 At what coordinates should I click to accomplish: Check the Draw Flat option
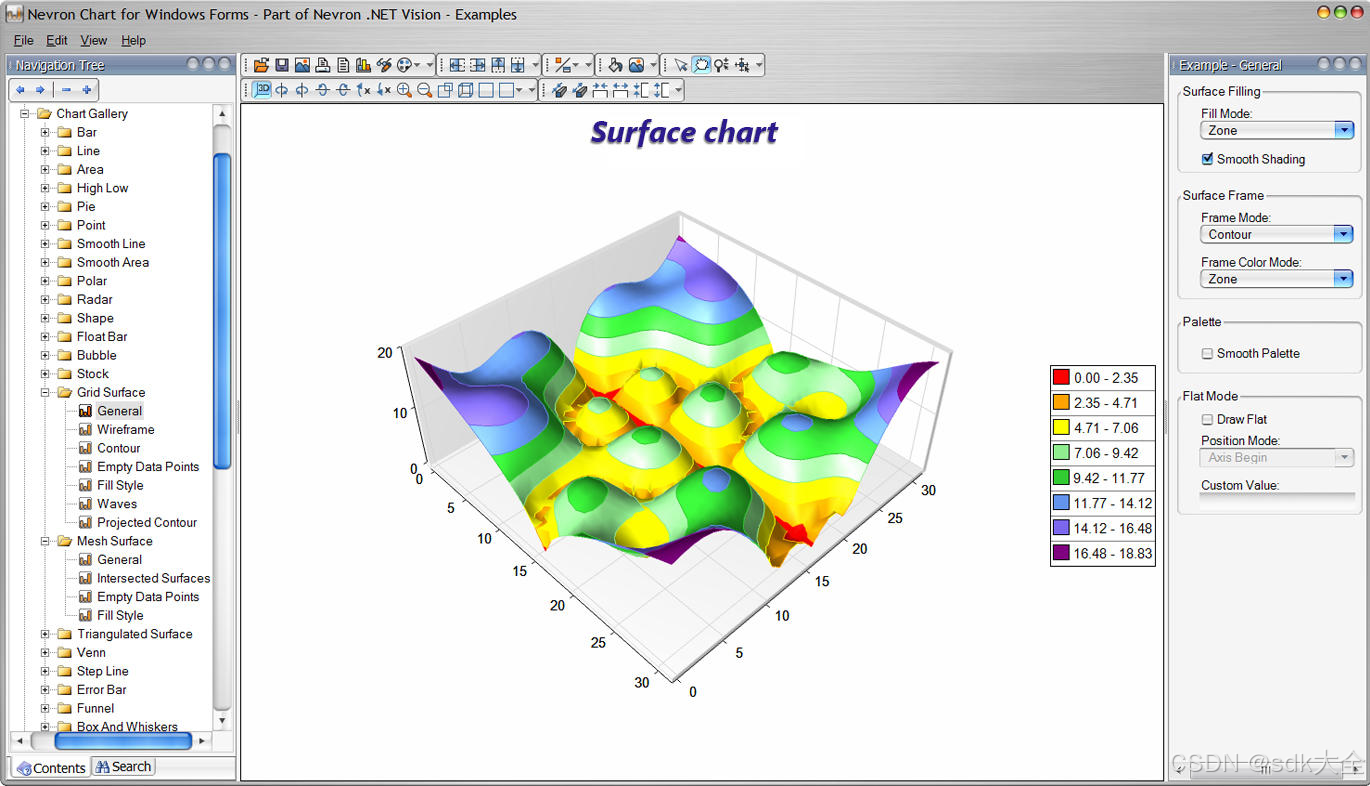(x=1207, y=419)
